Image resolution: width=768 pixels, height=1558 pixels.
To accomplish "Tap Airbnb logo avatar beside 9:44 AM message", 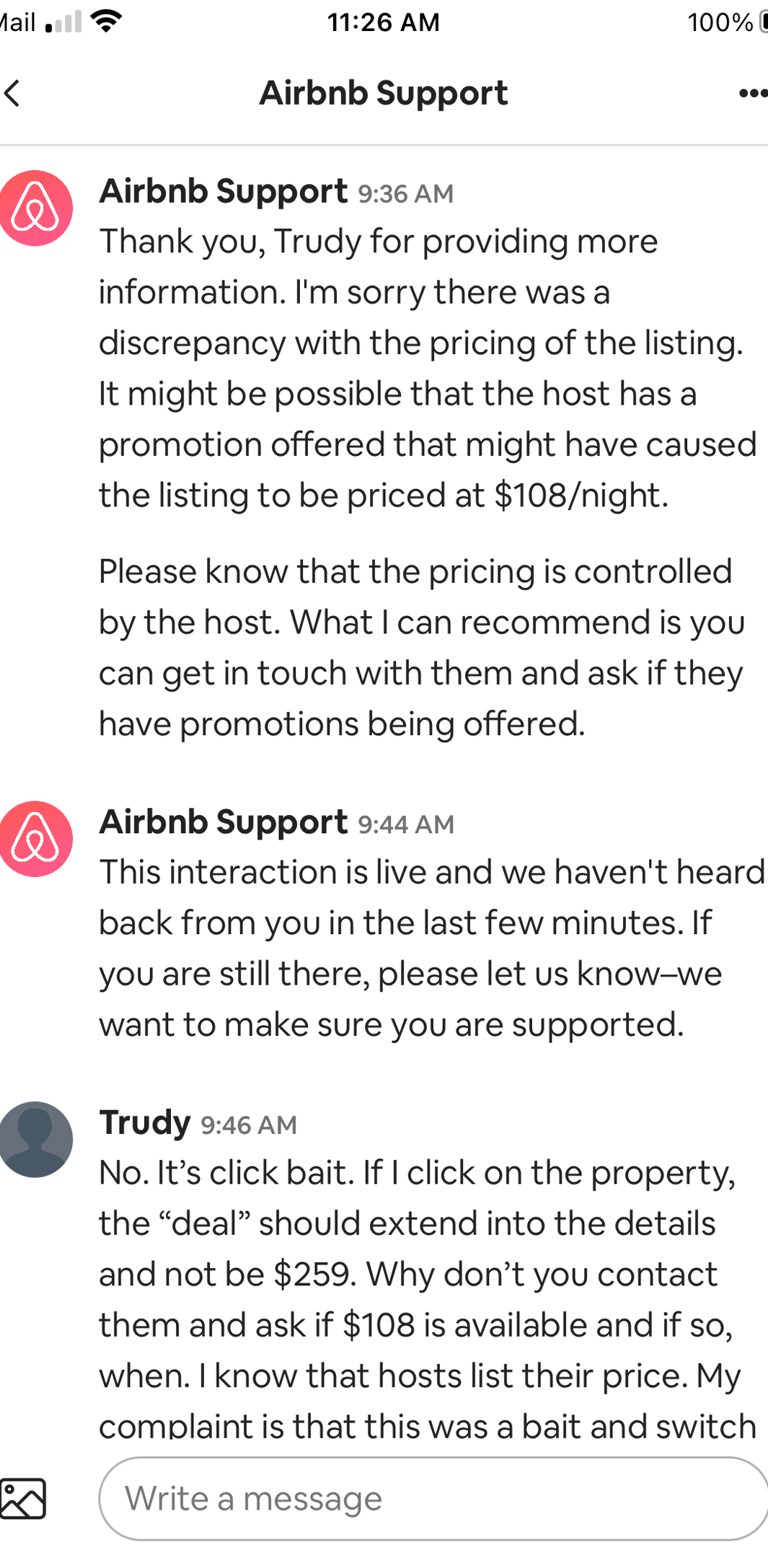I will (35, 838).
